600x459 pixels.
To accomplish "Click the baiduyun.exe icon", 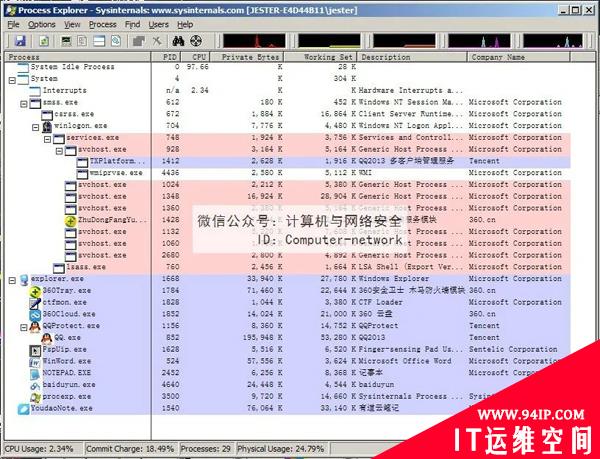I will 35,386.
